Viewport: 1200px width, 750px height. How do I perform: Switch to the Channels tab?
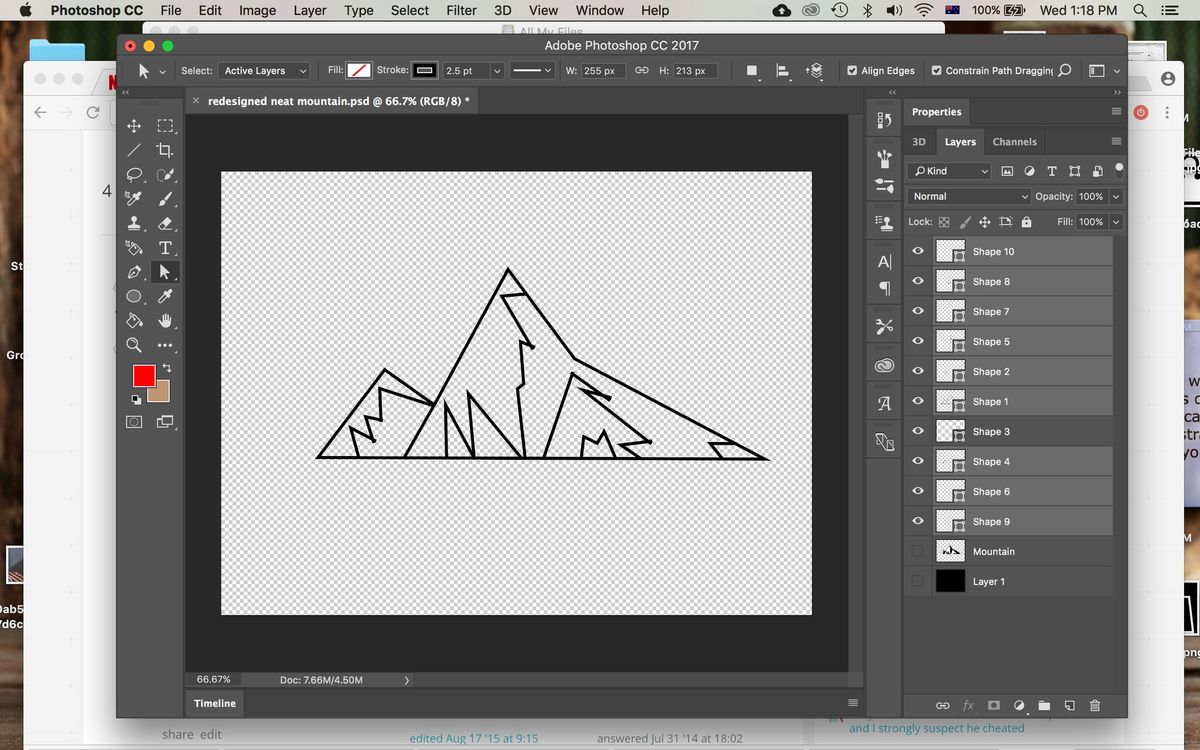point(1015,142)
